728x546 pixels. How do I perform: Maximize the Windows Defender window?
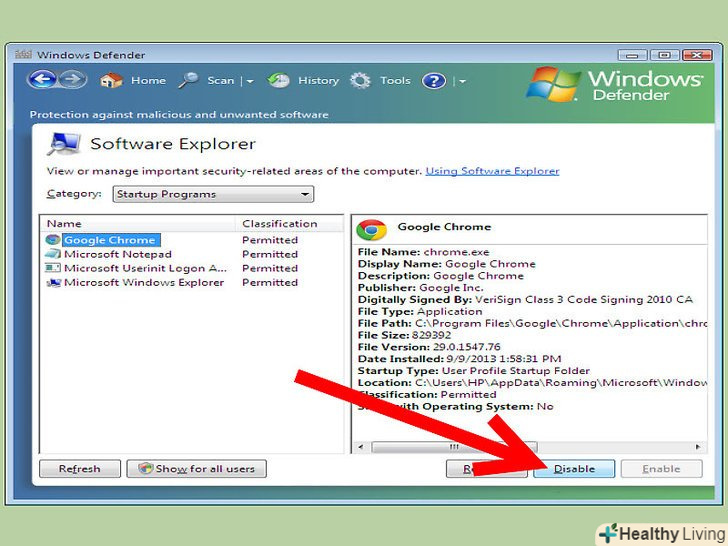[664, 55]
